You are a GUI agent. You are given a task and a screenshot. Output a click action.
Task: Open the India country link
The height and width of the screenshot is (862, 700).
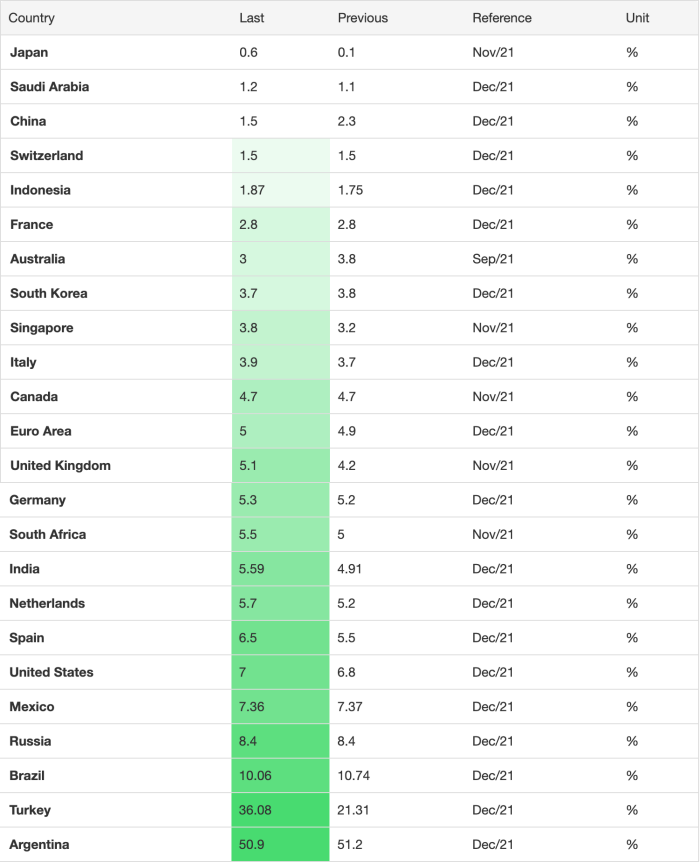(x=24, y=568)
